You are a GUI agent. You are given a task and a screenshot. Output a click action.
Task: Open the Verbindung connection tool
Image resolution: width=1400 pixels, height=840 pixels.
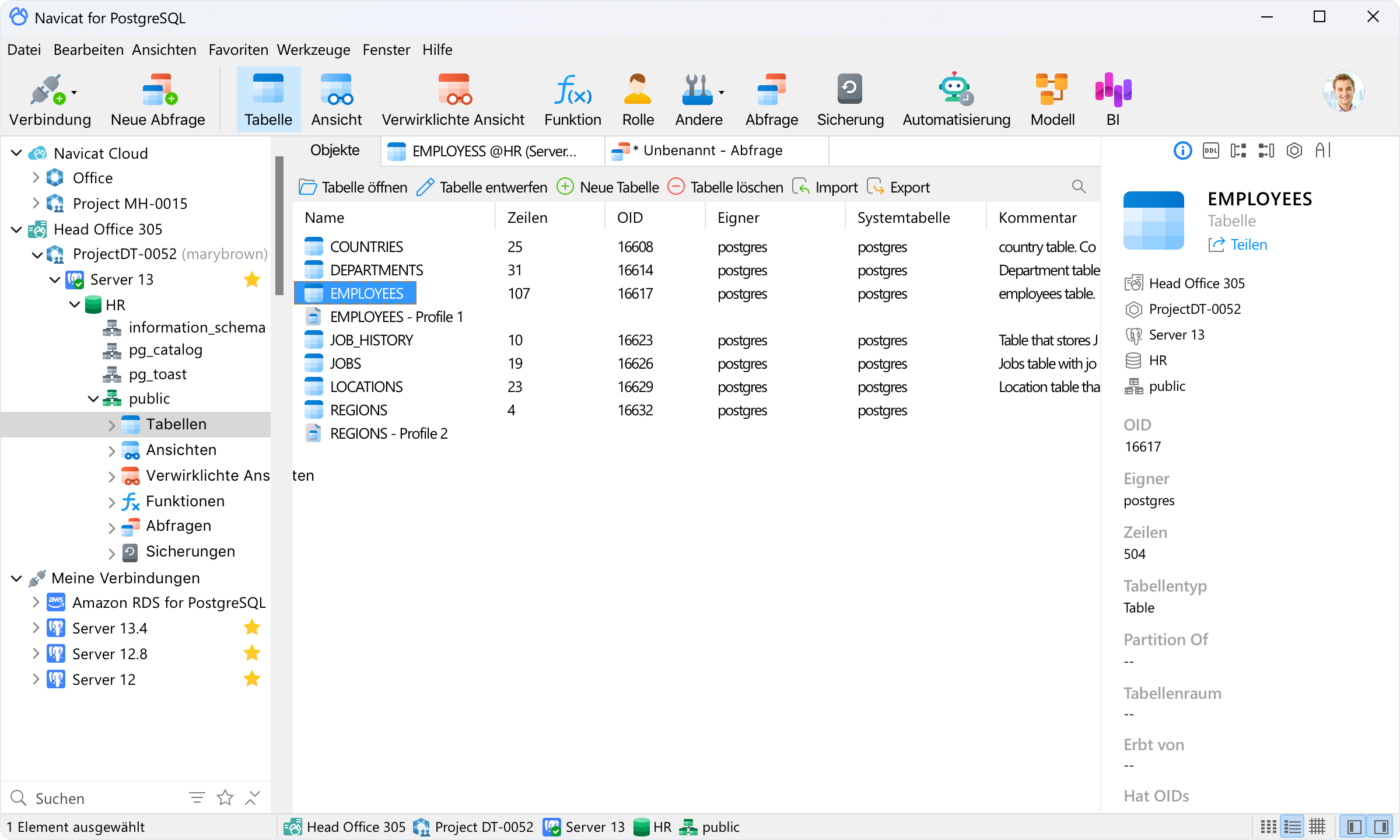pos(50,100)
